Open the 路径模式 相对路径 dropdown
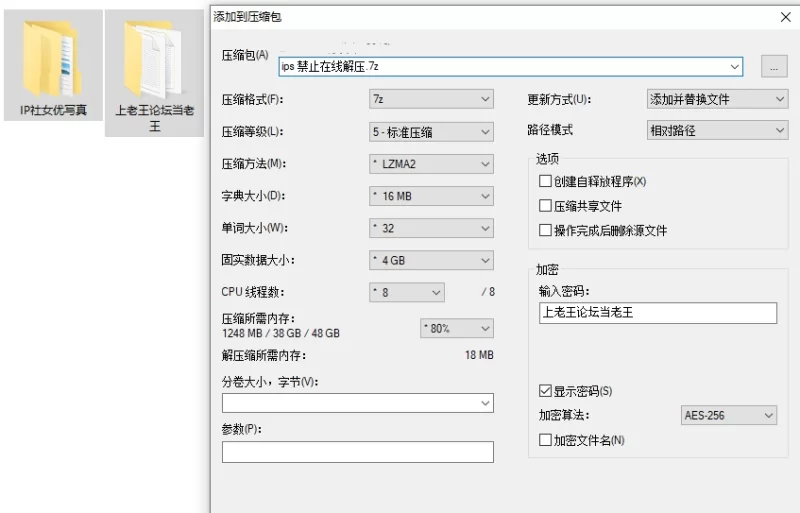 (717, 131)
